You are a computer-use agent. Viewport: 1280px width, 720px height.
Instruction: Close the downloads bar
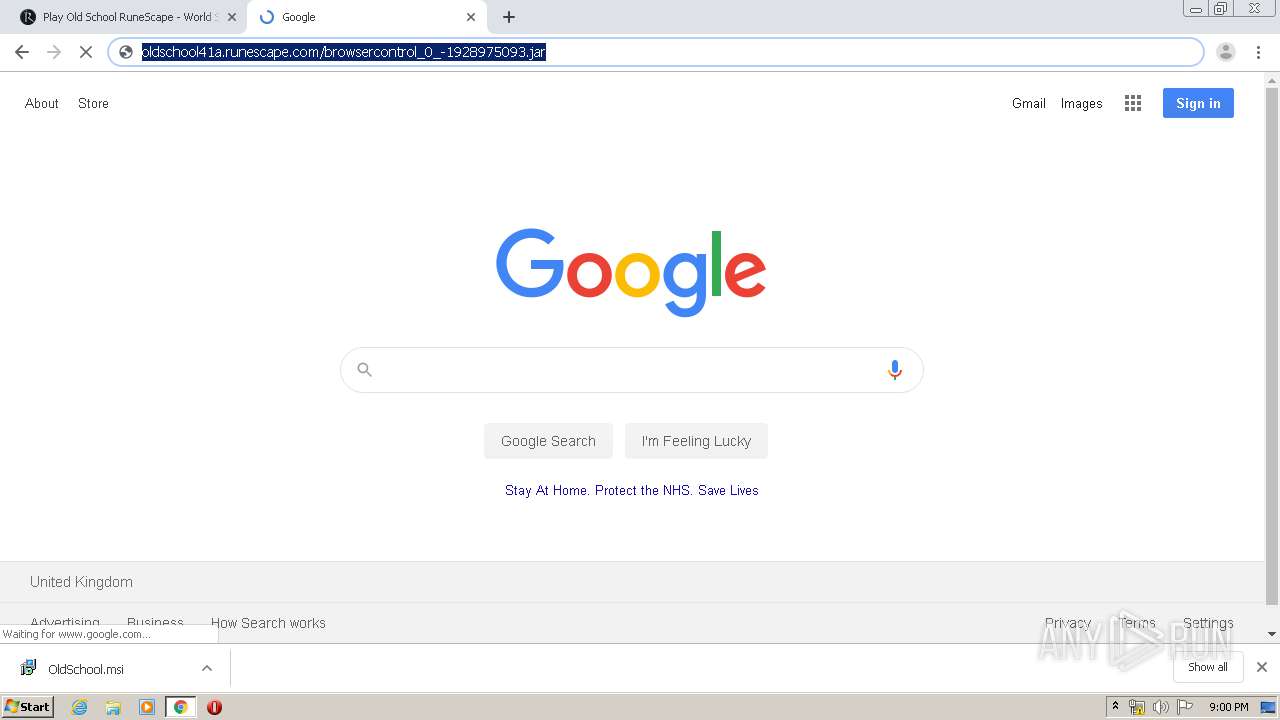[1262, 667]
